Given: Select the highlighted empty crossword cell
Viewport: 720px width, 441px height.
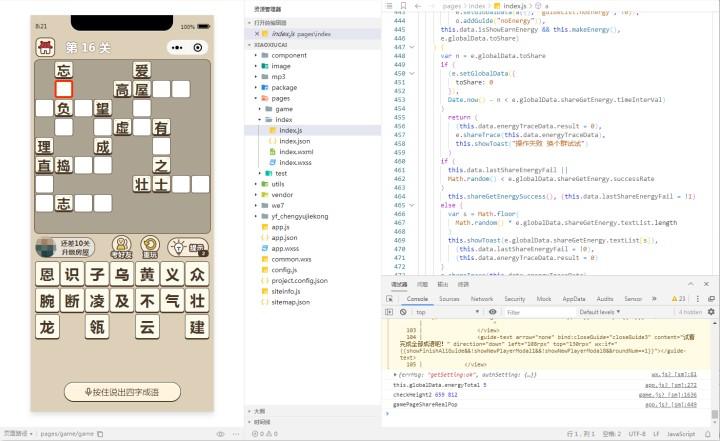Looking at the screenshot, I should click(x=64, y=89).
